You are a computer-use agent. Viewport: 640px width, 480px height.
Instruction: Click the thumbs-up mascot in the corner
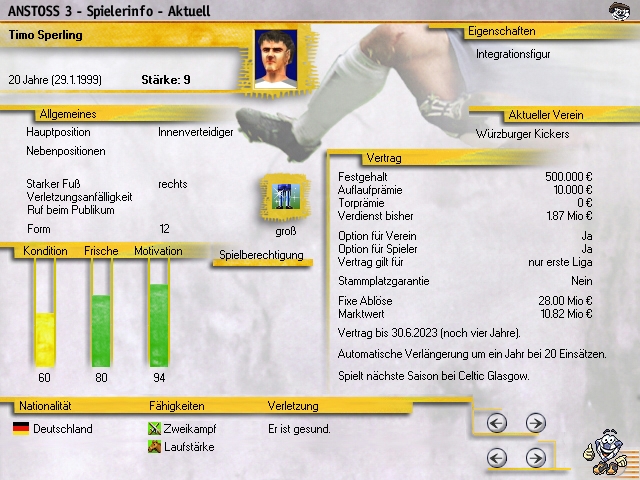[x=605, y=452]
